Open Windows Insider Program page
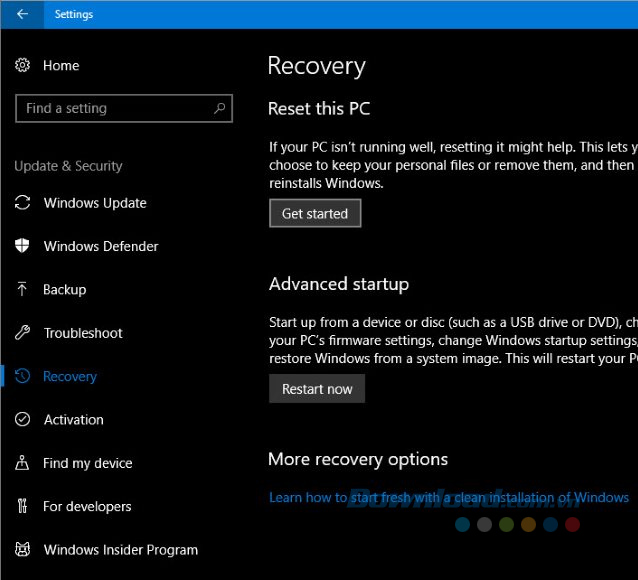 pos(121,550)
